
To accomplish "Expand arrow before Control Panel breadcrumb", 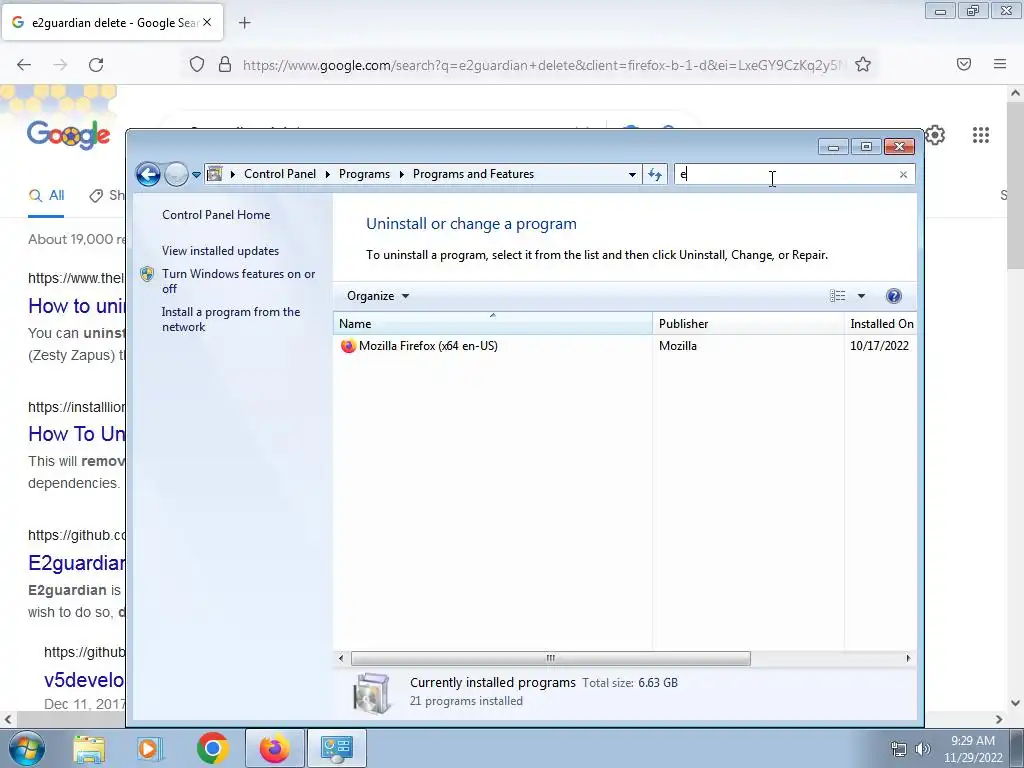I will [x=232, y=174].
